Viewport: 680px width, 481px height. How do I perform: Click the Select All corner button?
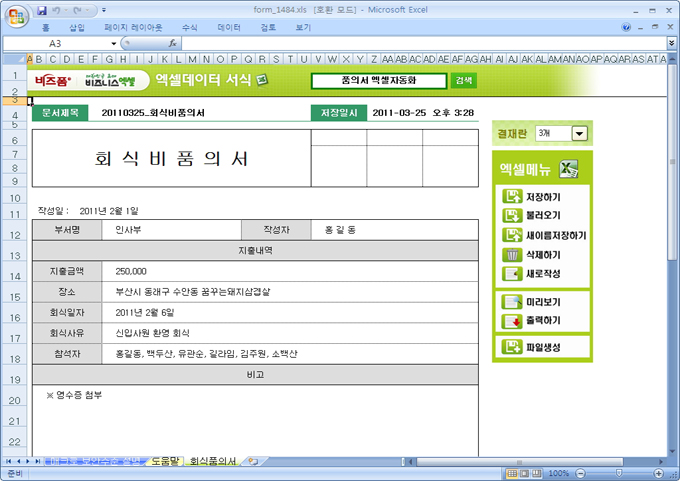tap(14, 59)
